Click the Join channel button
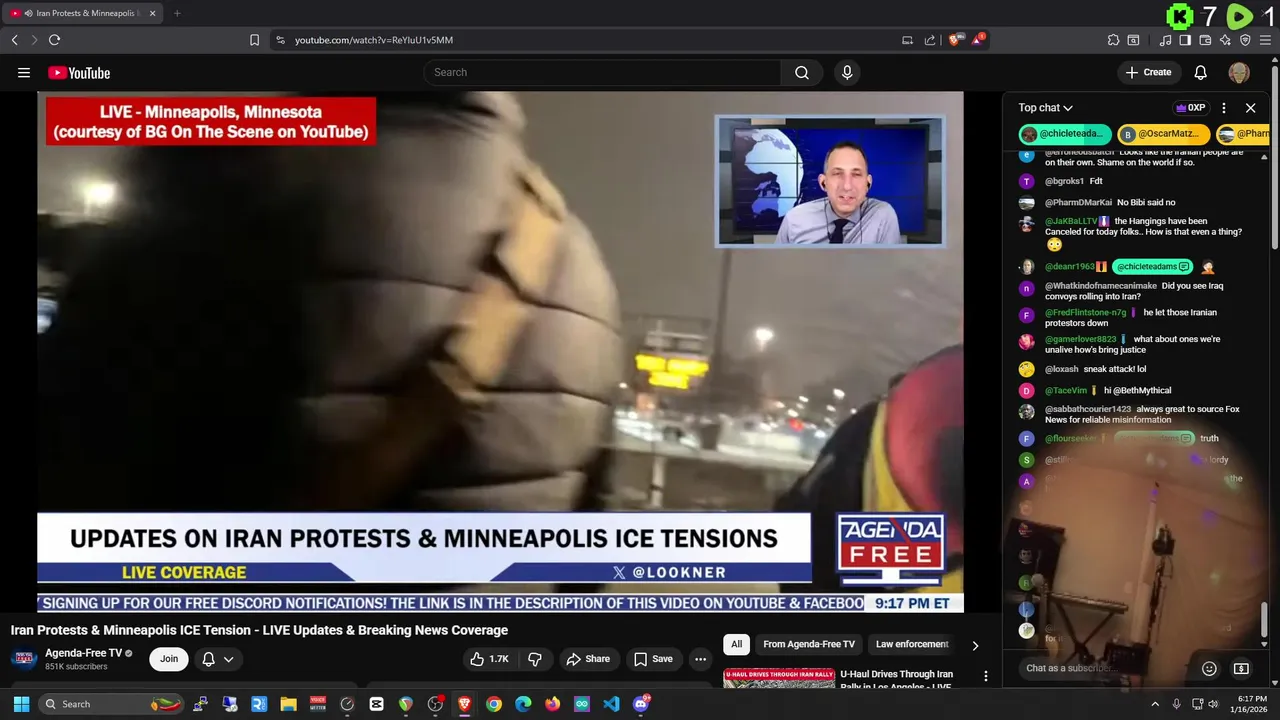The image size is (1280, 720). [169, 659]
